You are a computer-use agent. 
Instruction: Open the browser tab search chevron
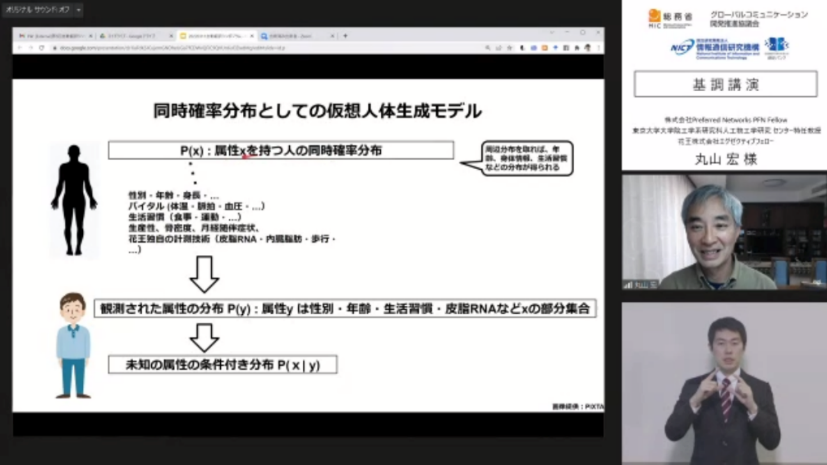tap(552, 33)
